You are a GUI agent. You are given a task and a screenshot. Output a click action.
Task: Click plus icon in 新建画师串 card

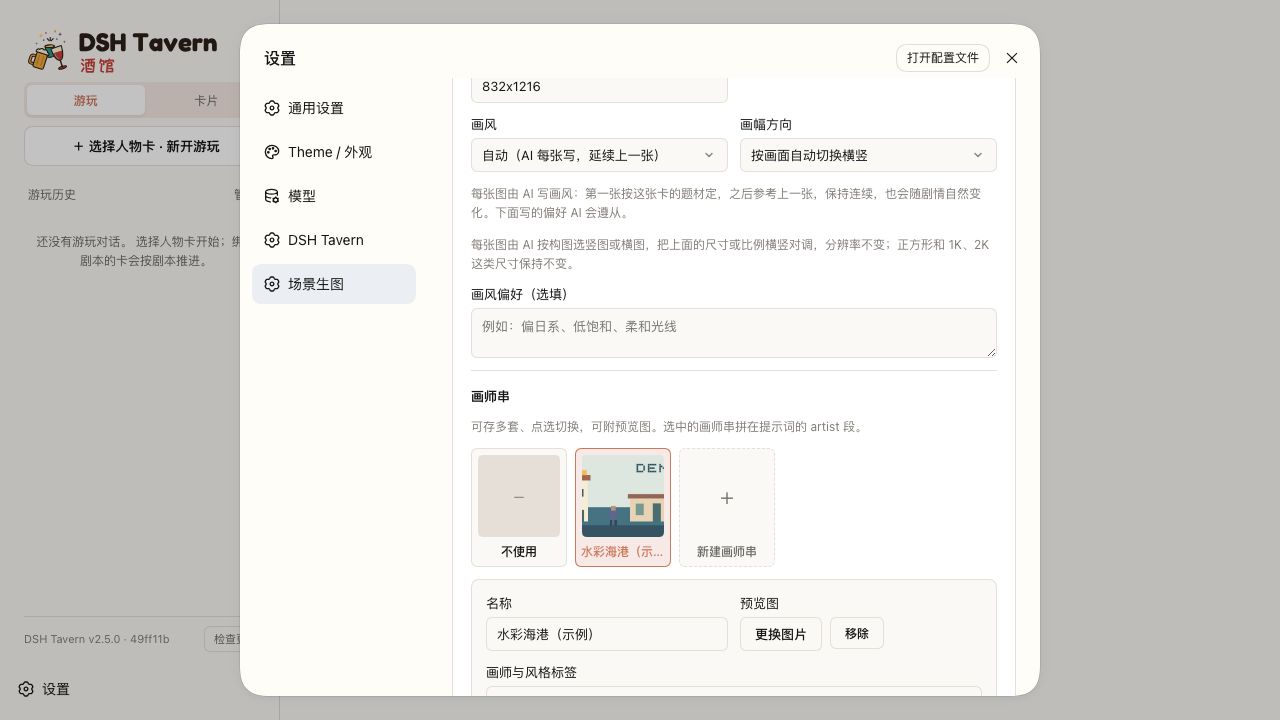pyautogui.click(x=727, y=497)
